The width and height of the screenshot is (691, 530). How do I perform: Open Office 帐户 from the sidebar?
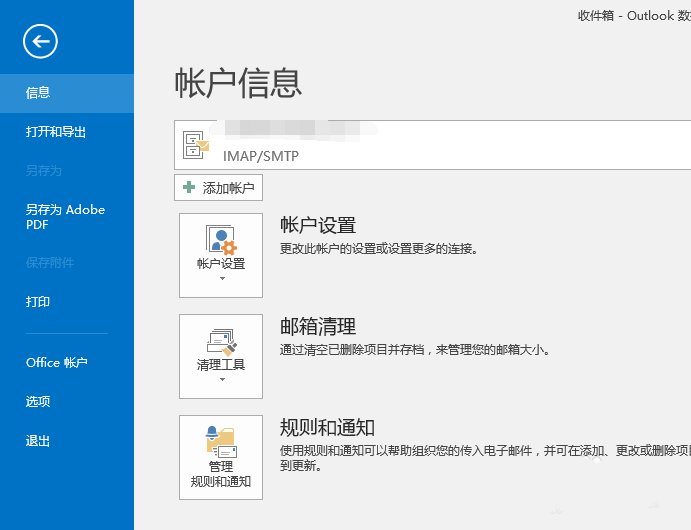point(57,363)
